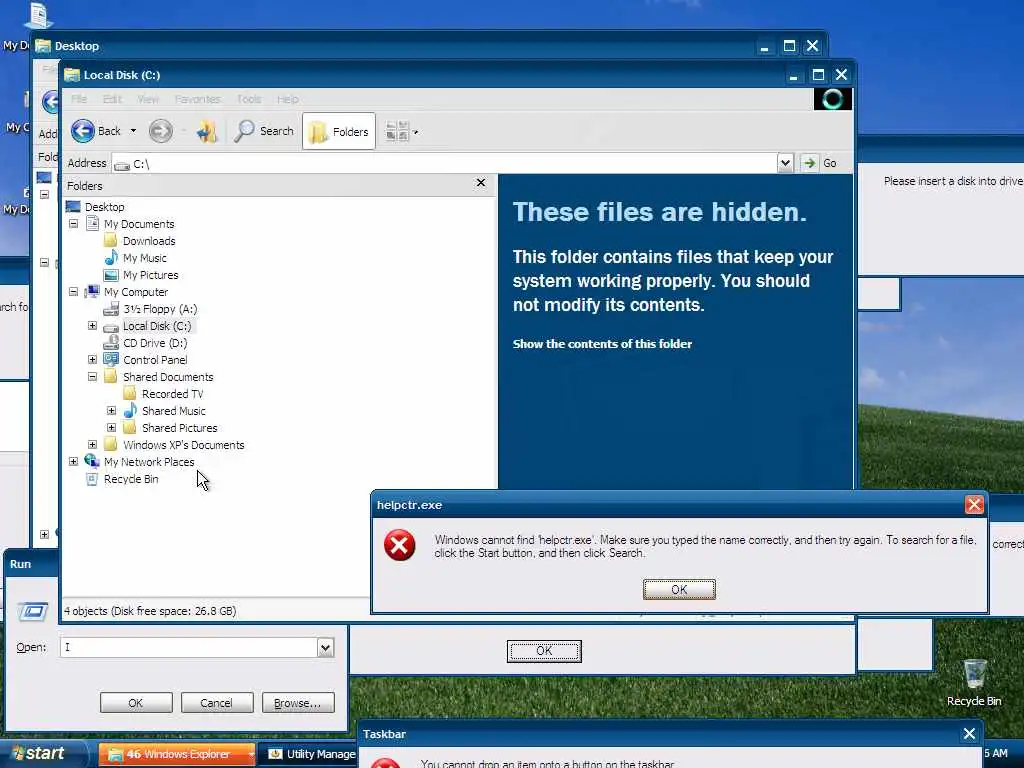
Task: Select the Shared Pictures folder icon
Action: pyautogui.click(x=129, y=427)
